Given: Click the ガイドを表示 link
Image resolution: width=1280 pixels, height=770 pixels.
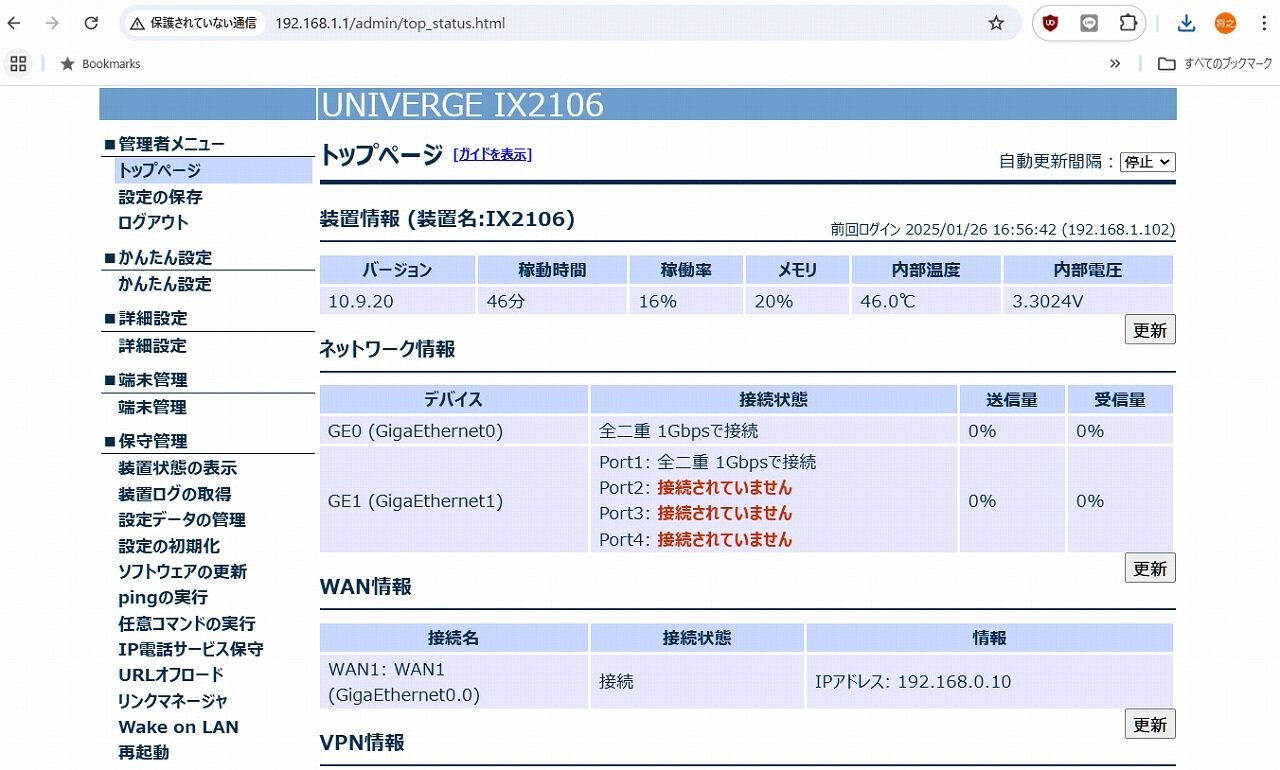Looking at the screenshot, I should [x=492, y=155].
